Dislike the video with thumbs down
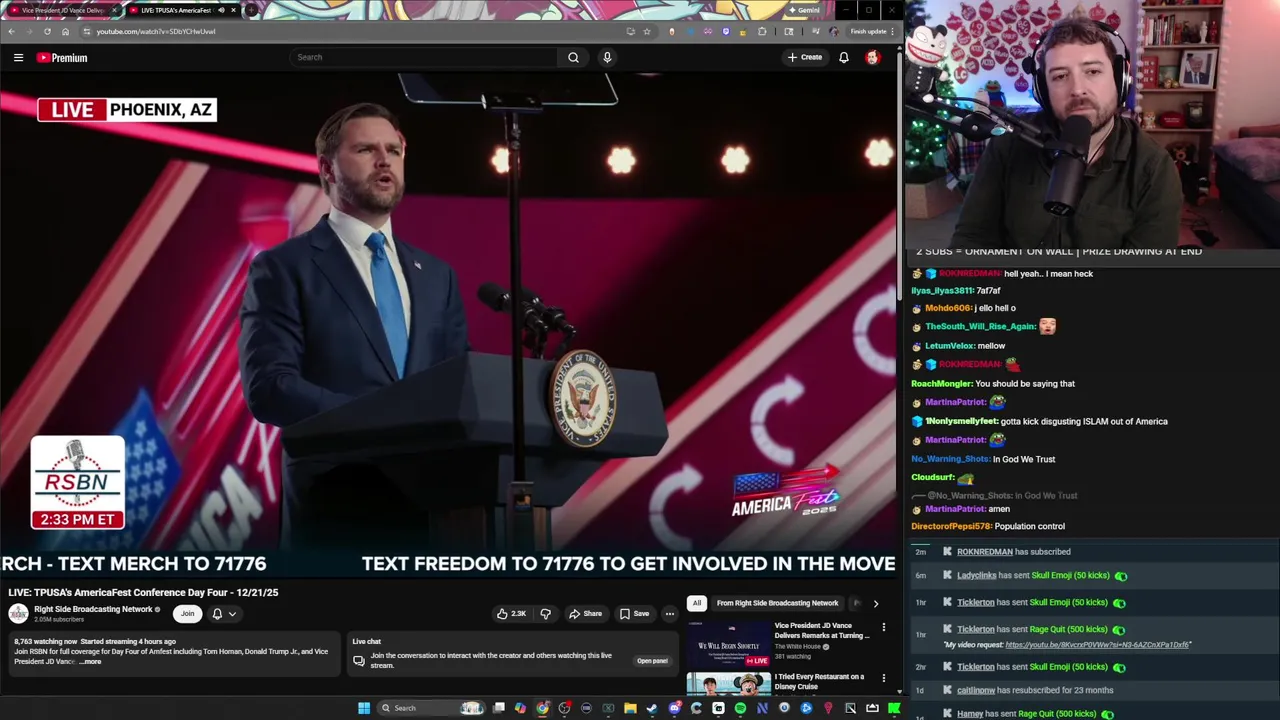1280x720 pixels. pyautogui.click(x=546, y=614)
